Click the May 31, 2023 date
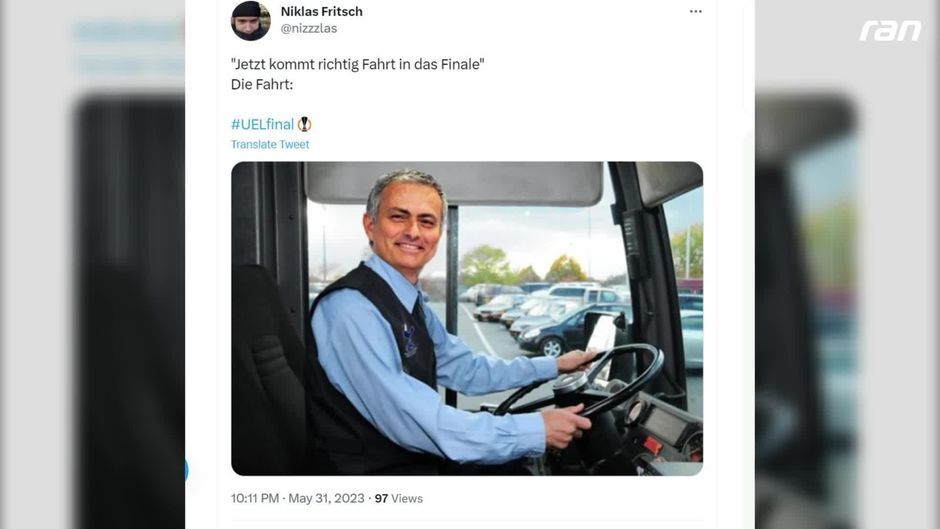The image size is (940, 529). coord(326,498)
